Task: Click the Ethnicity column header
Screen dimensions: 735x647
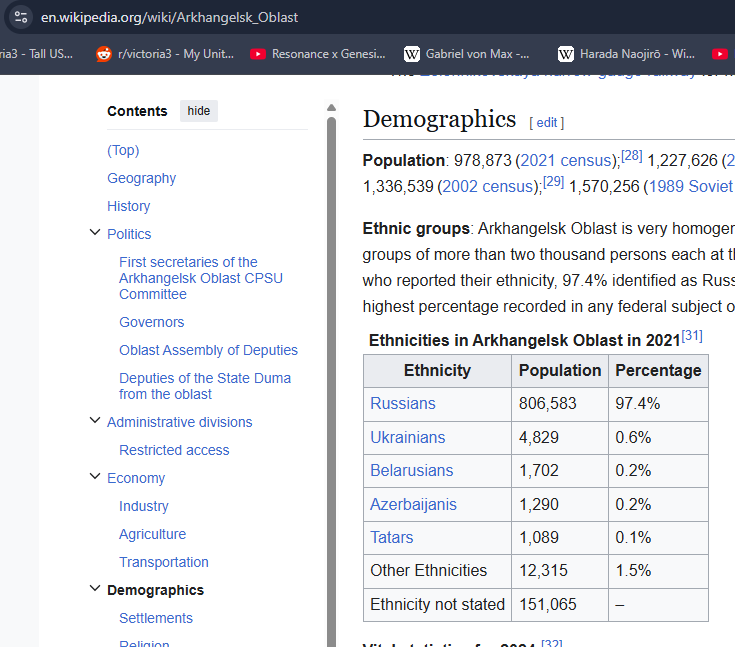Action: pos(437,370)
